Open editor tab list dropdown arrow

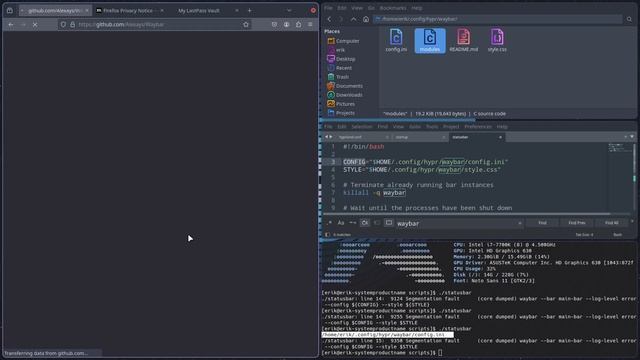tap(632, 137)
